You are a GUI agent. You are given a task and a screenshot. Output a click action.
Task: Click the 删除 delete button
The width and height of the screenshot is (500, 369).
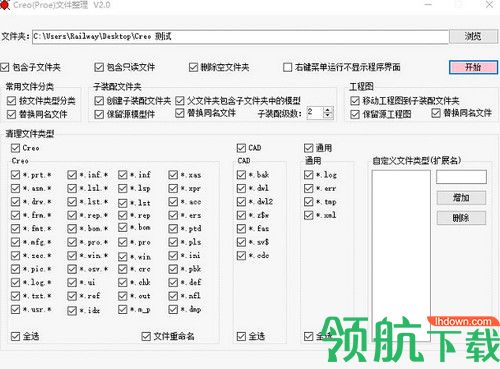coord(461,218)
